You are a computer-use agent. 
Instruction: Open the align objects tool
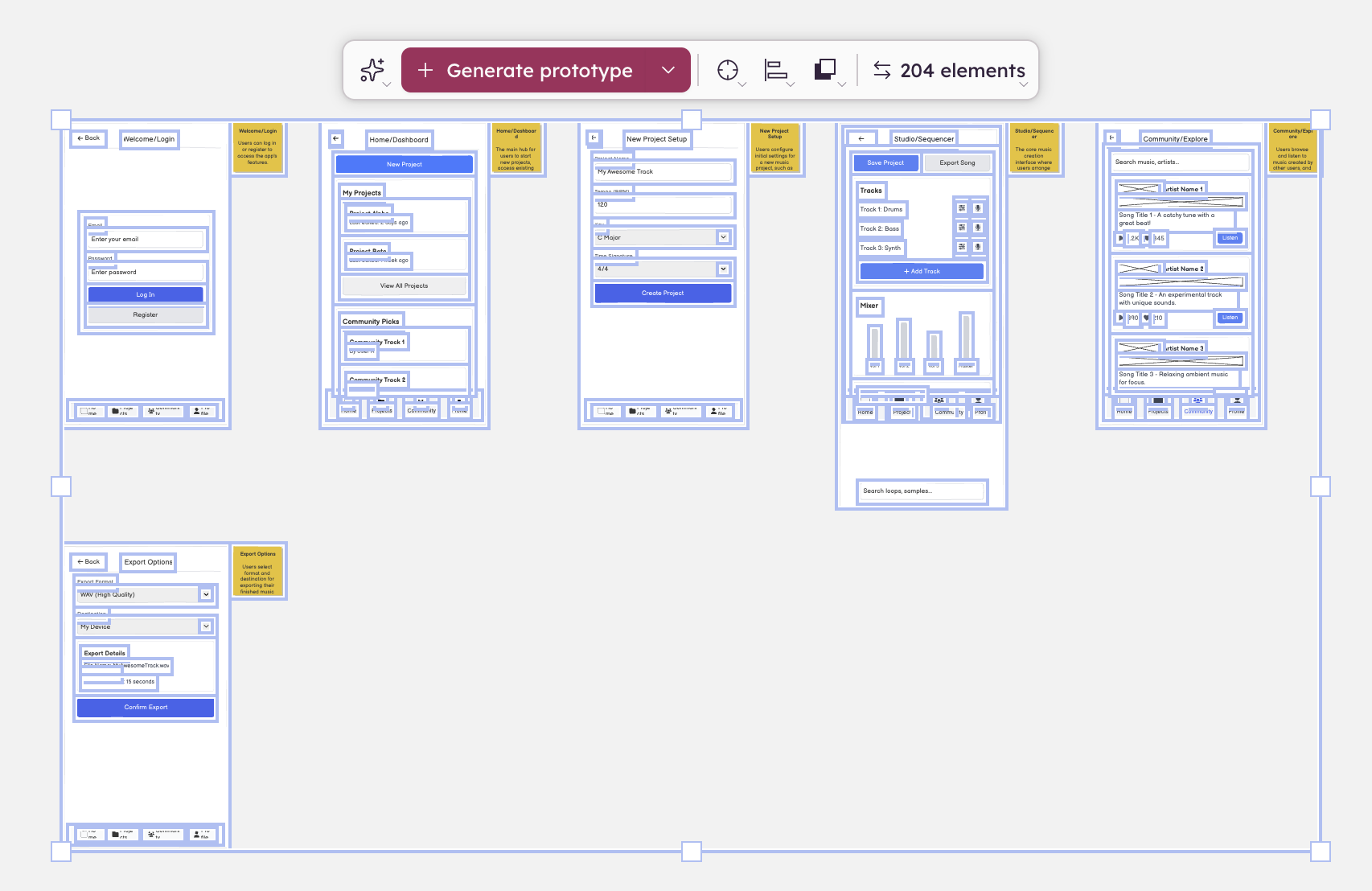tap(775, 71)
